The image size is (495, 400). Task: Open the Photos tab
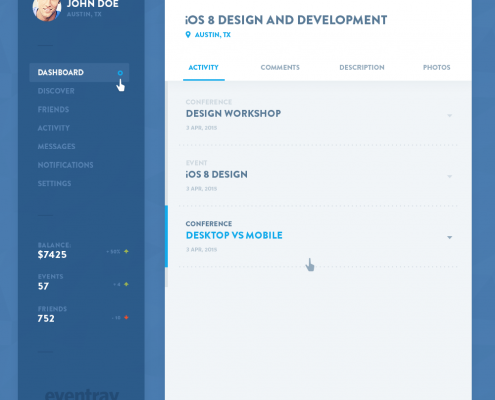click(437, 67)
